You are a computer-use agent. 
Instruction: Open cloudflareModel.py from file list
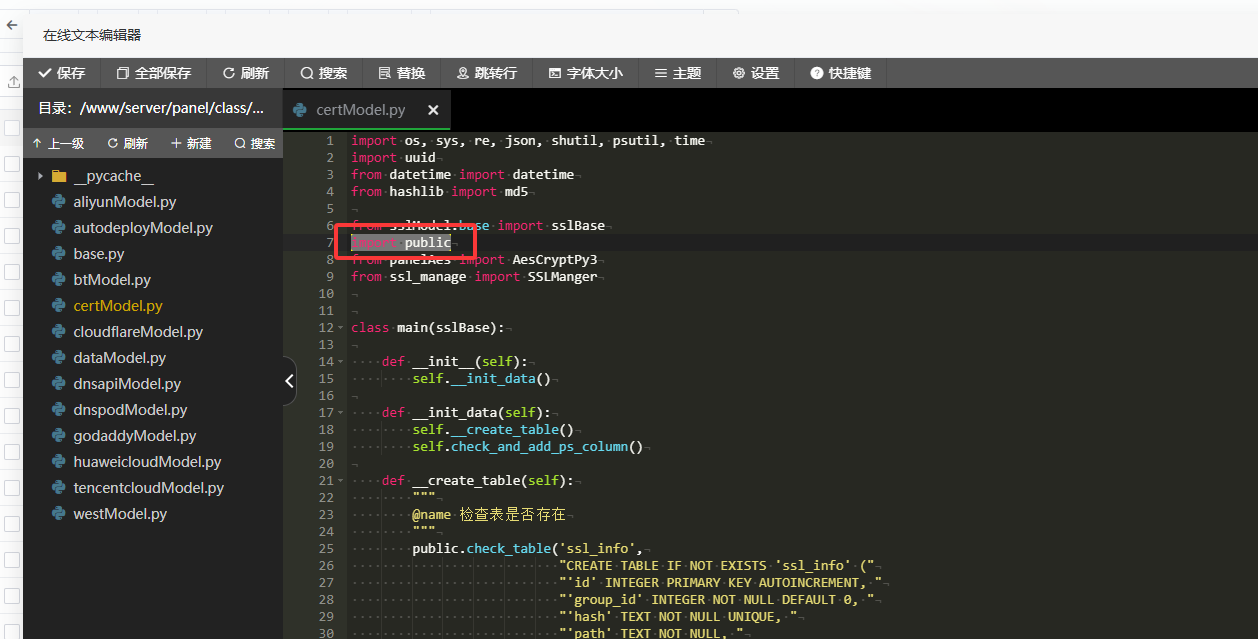pyautogui.click(x=137, y=332)
